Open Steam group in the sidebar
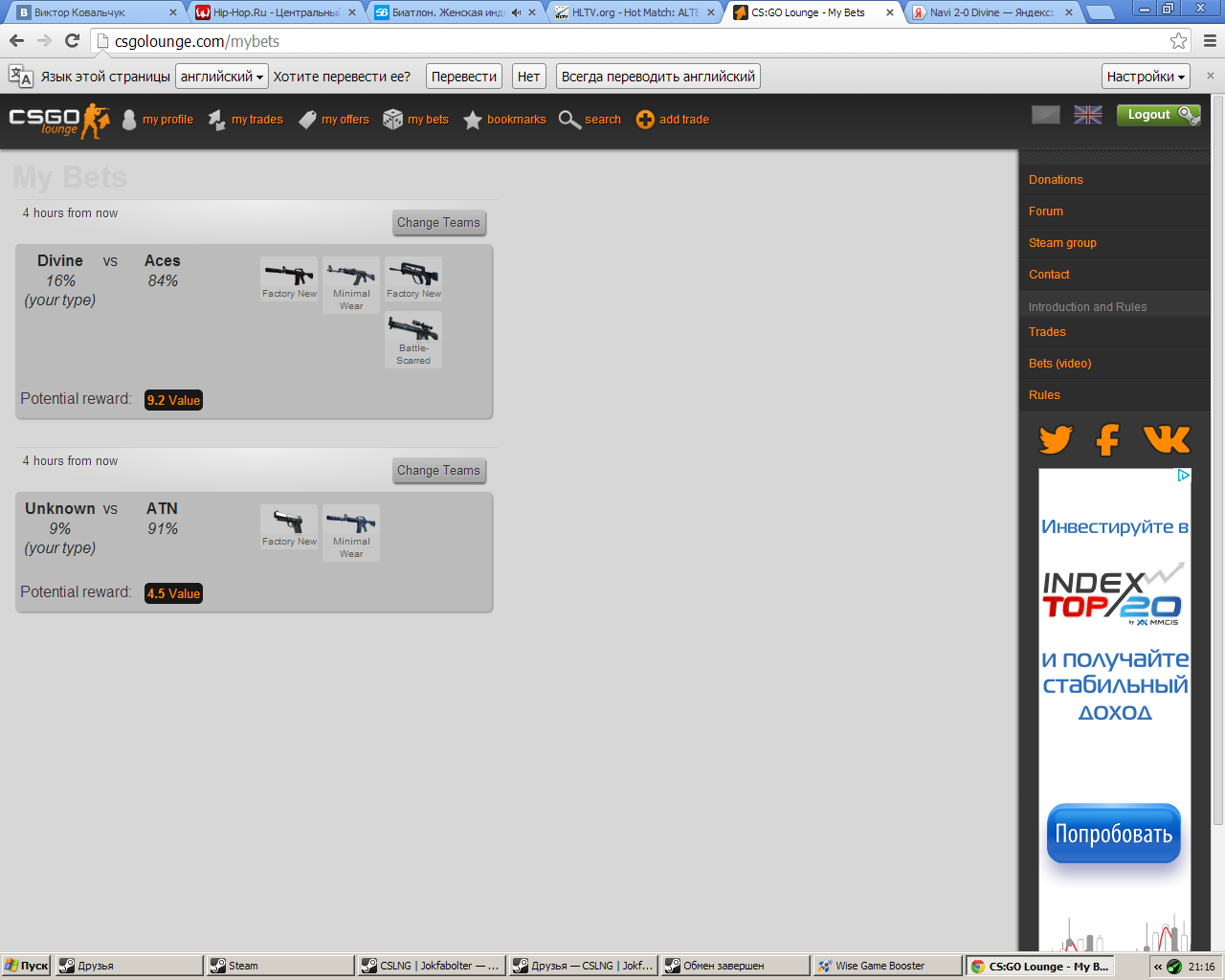The width and height of the screenshot is (1225, 980). pyautogui.click(x=1062, y=243)
